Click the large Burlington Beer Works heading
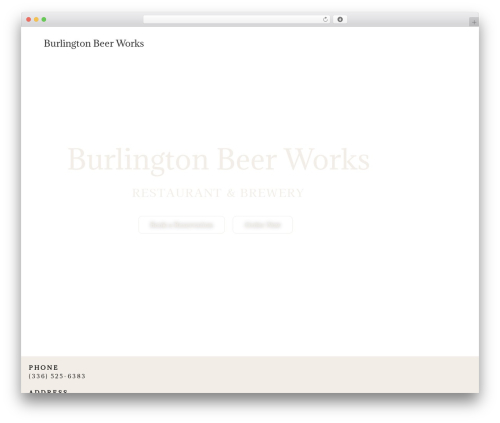Image resolution: width=500 pixels, height=423 pixels. tap(218, 160)
